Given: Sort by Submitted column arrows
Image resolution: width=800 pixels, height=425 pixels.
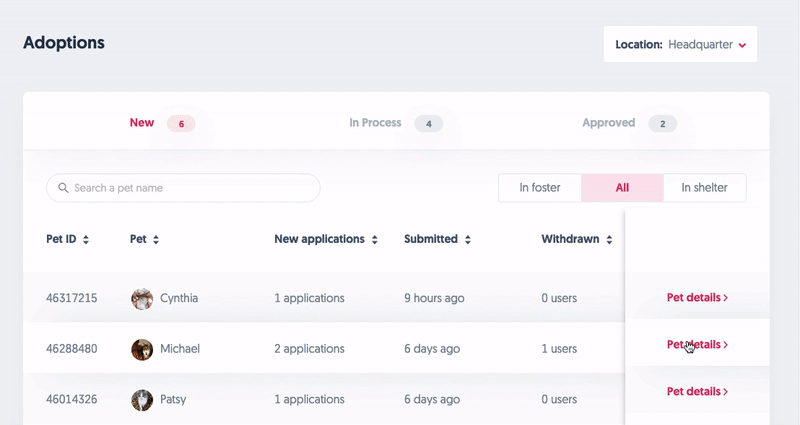Looking at the screenshot, I should click(x=467, y=240).
